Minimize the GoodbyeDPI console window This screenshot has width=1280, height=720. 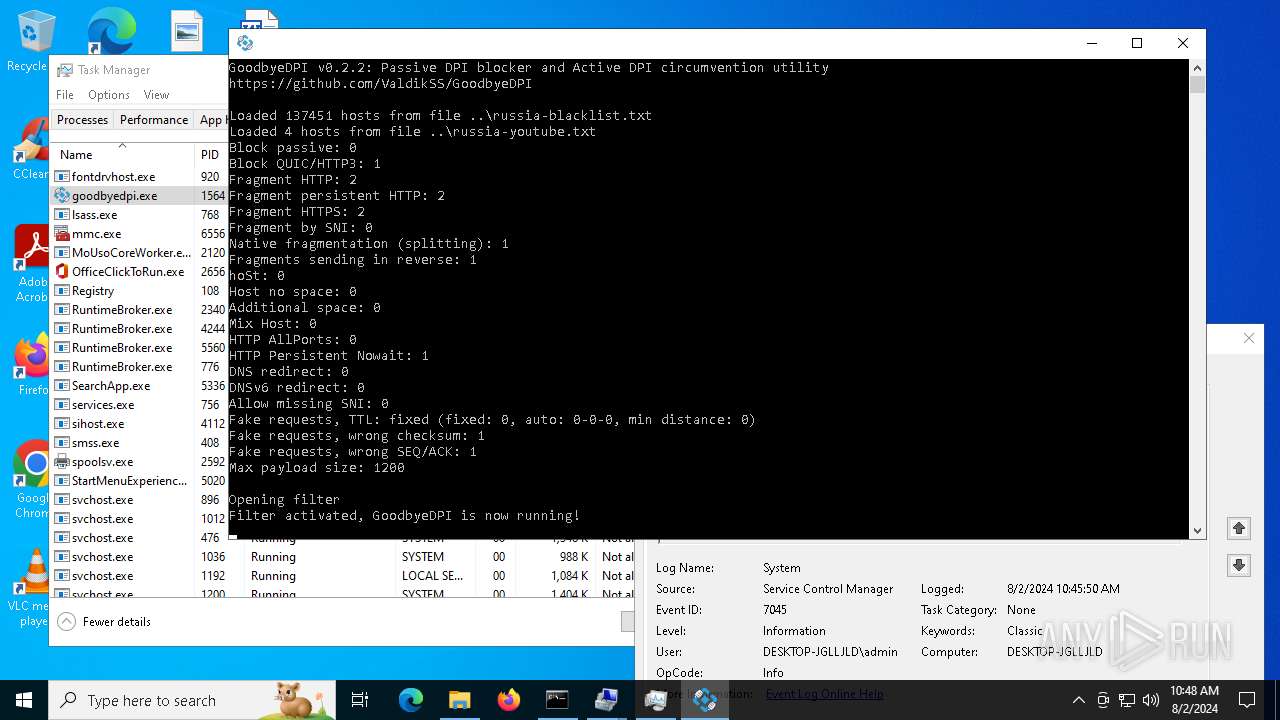[x=1091, y=43]
